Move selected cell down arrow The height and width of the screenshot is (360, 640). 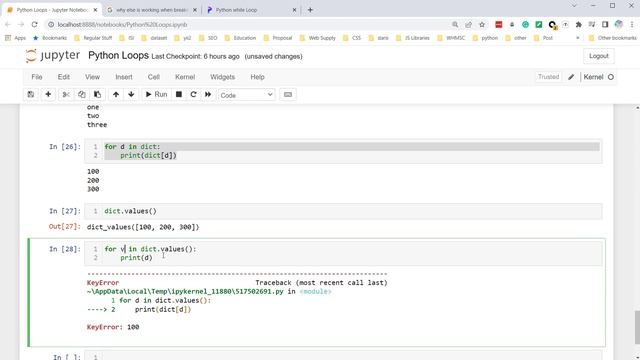[131, 95]
